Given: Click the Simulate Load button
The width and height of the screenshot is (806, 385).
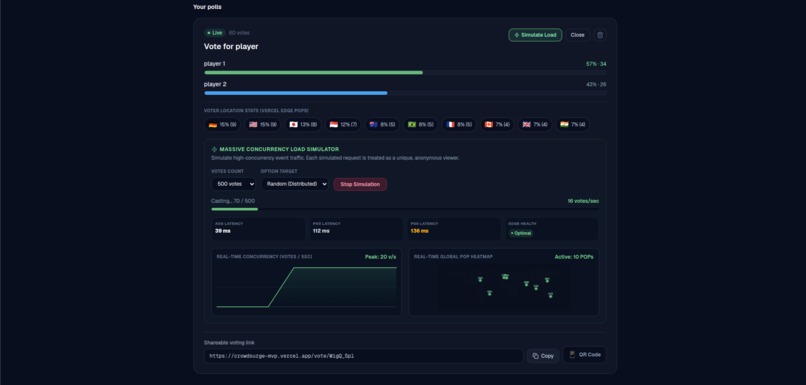Looking at the screenshot, I should 535,35.
